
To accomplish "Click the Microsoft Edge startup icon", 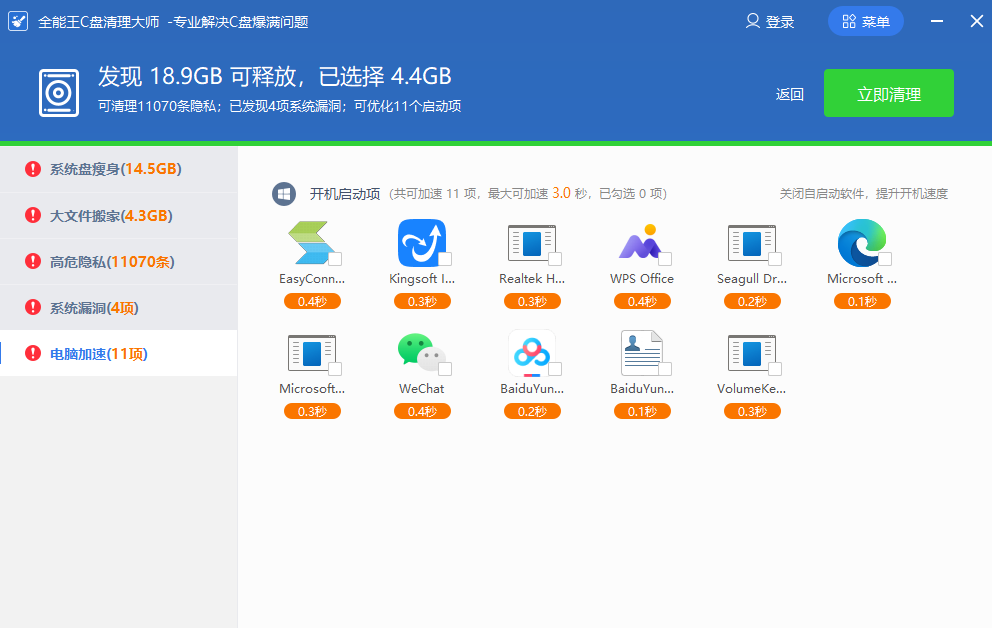I will tap(861, 243).
